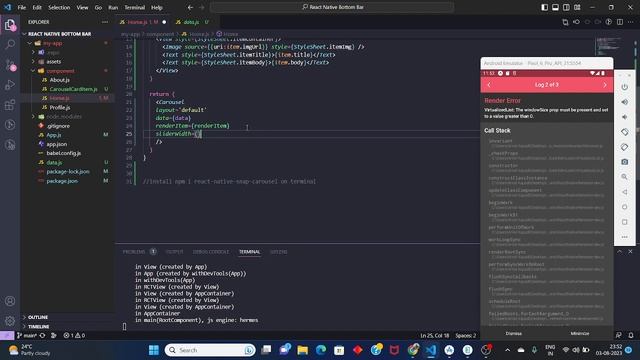Open the Selection menu
640x360 pixels.
pyautogui.click(x=59, y=7)
